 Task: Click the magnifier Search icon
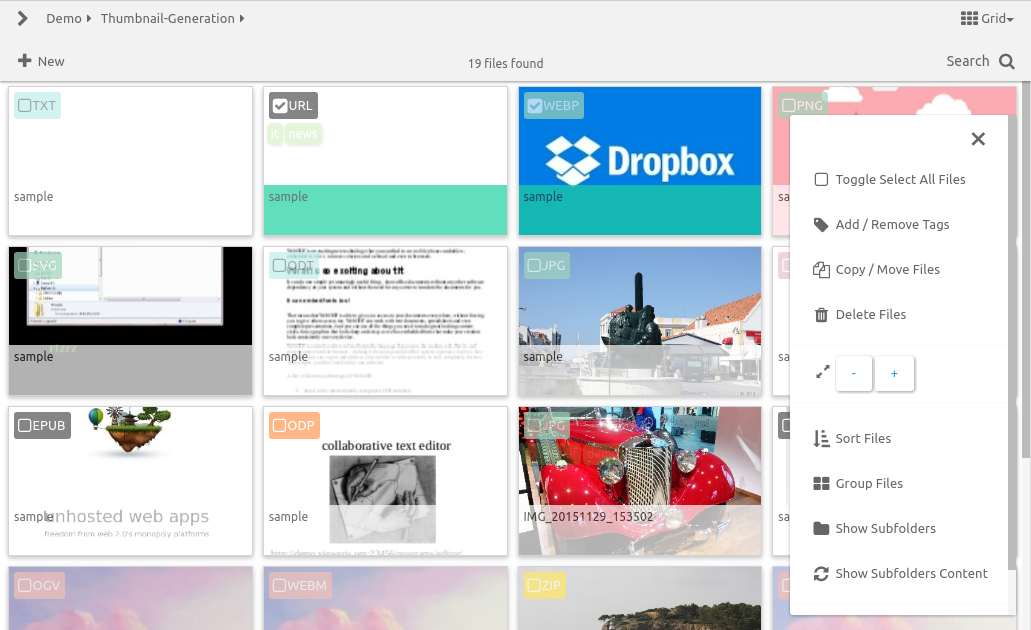[1007, 62]
